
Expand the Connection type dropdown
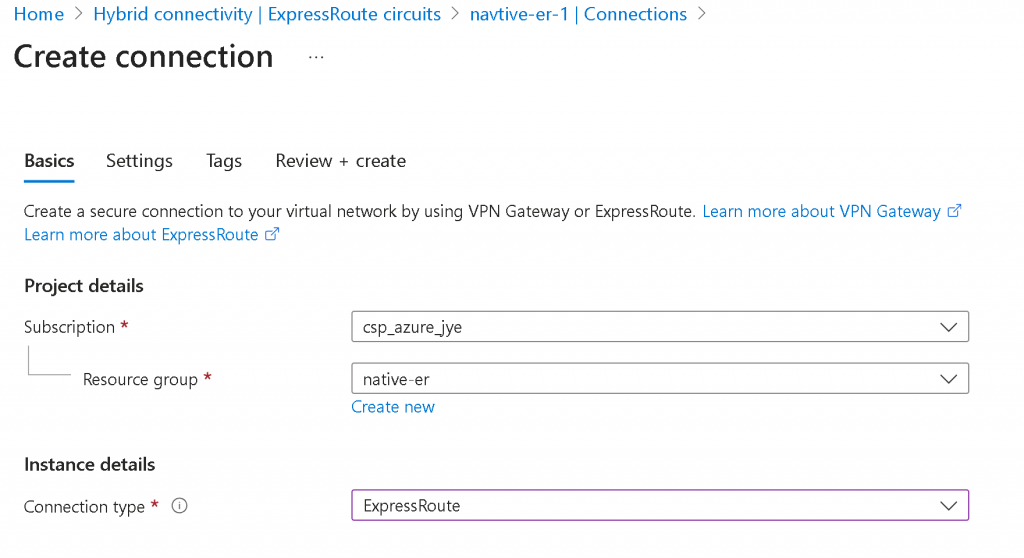click(659, 506)
